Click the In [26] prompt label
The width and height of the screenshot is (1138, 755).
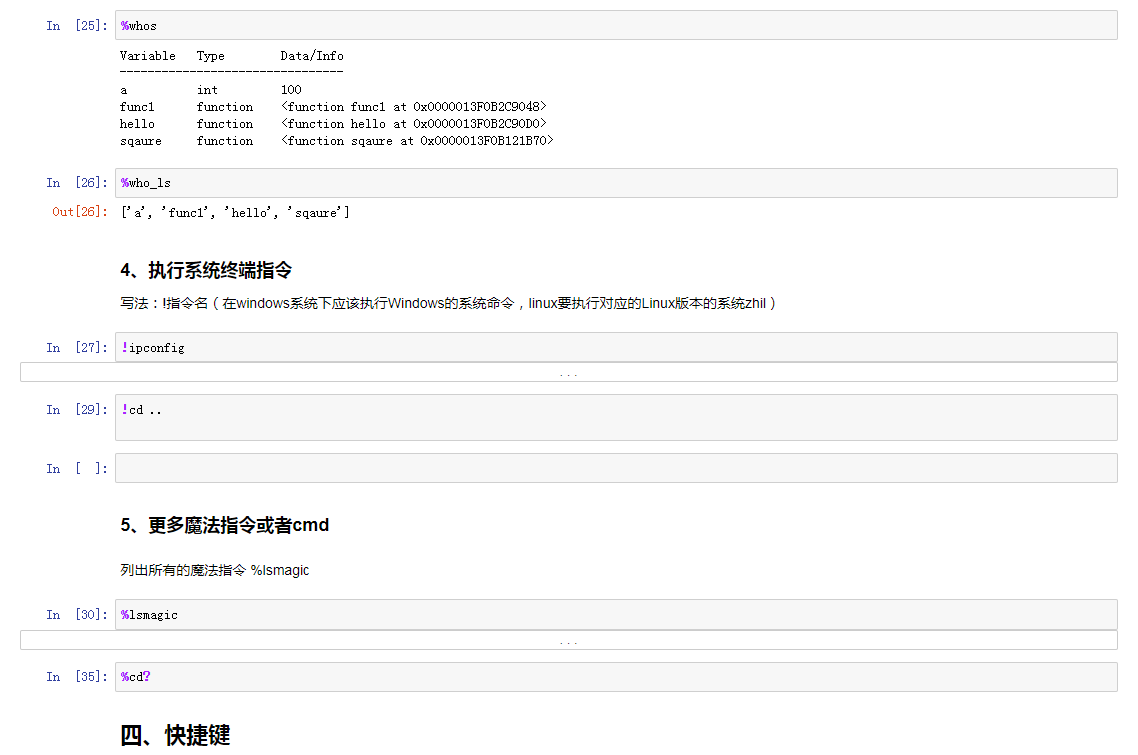77,183
